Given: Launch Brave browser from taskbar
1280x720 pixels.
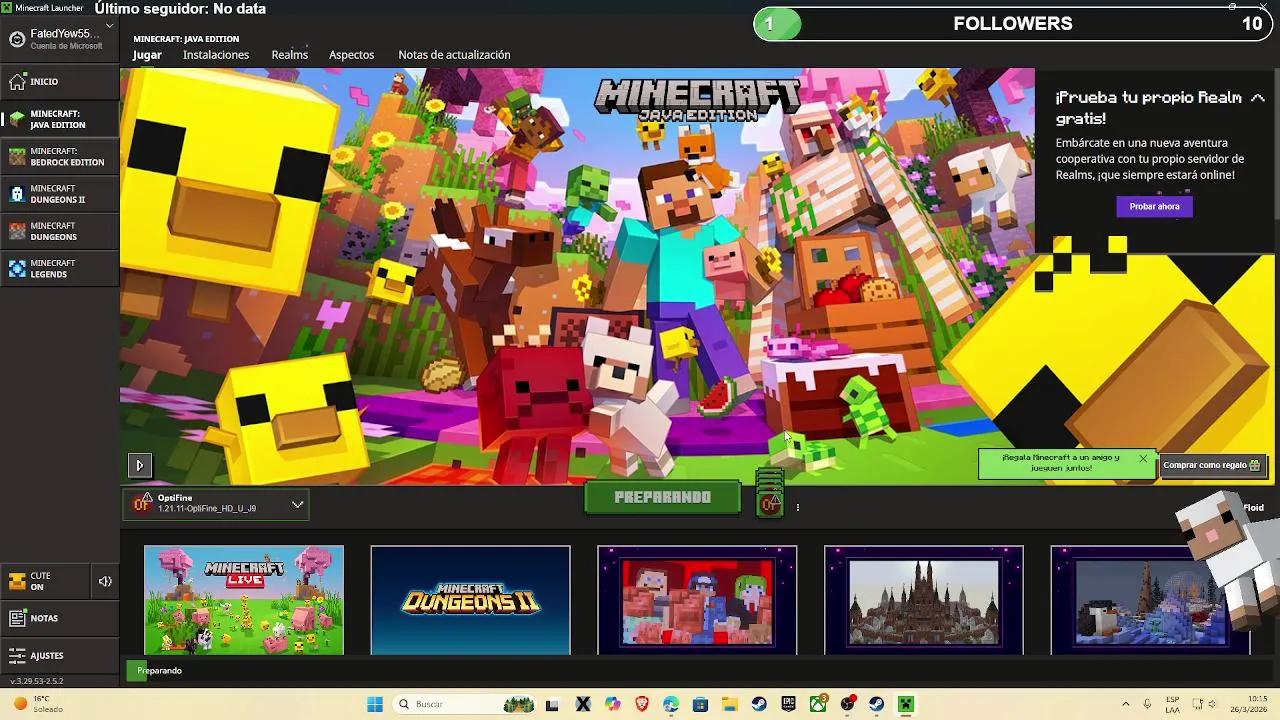Looking at the screenshot, I should pyautogui.click(x=641, y=705).
